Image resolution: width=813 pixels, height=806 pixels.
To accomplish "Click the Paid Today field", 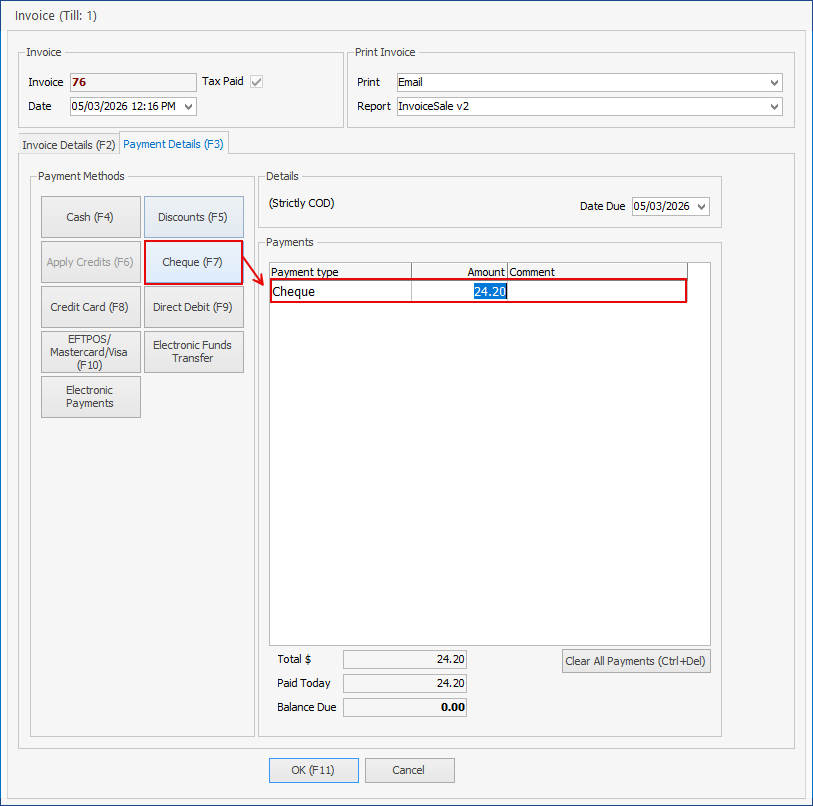I will pos(405,684).
